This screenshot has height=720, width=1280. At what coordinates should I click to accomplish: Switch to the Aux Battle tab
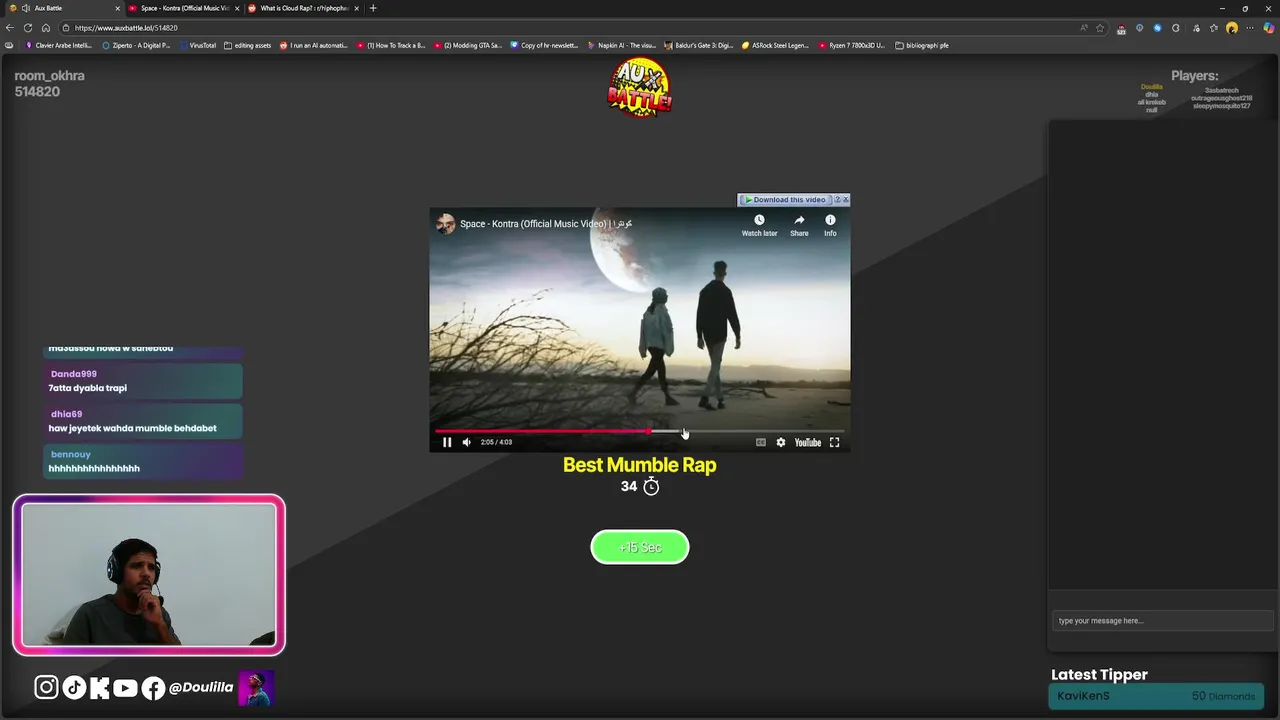[x=65, y=8]
